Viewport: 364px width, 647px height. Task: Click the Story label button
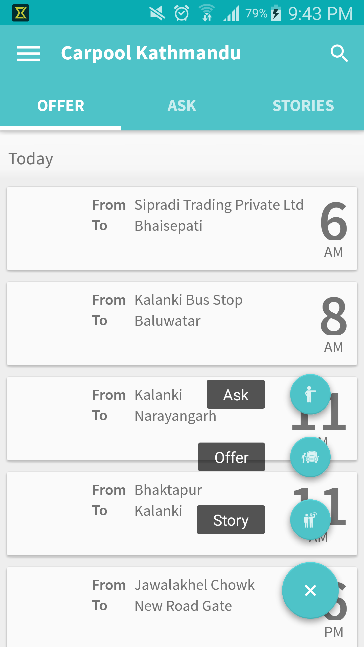[231, 520]
